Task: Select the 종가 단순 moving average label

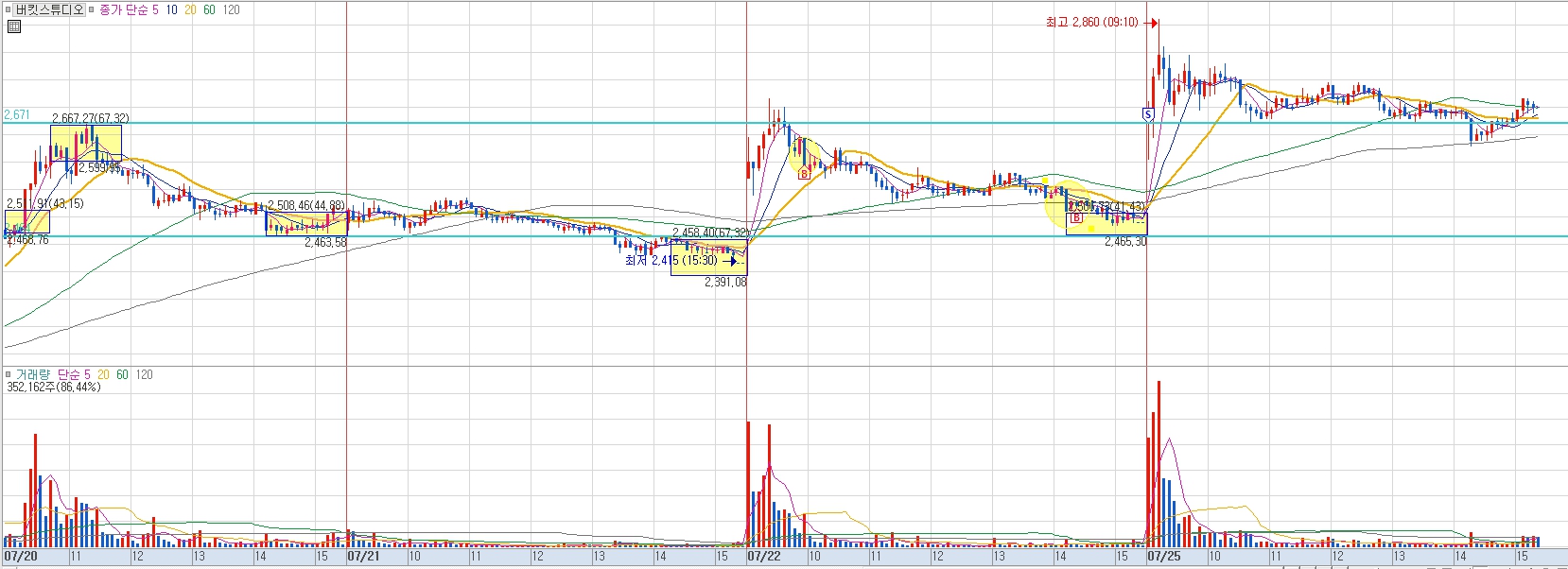Action: pyautogui.click(x=124, y=9)
